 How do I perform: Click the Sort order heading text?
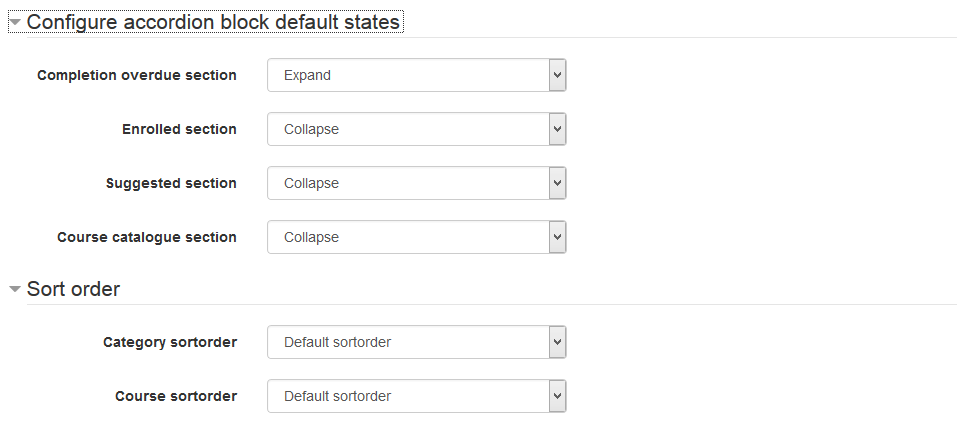coord(73,290)
